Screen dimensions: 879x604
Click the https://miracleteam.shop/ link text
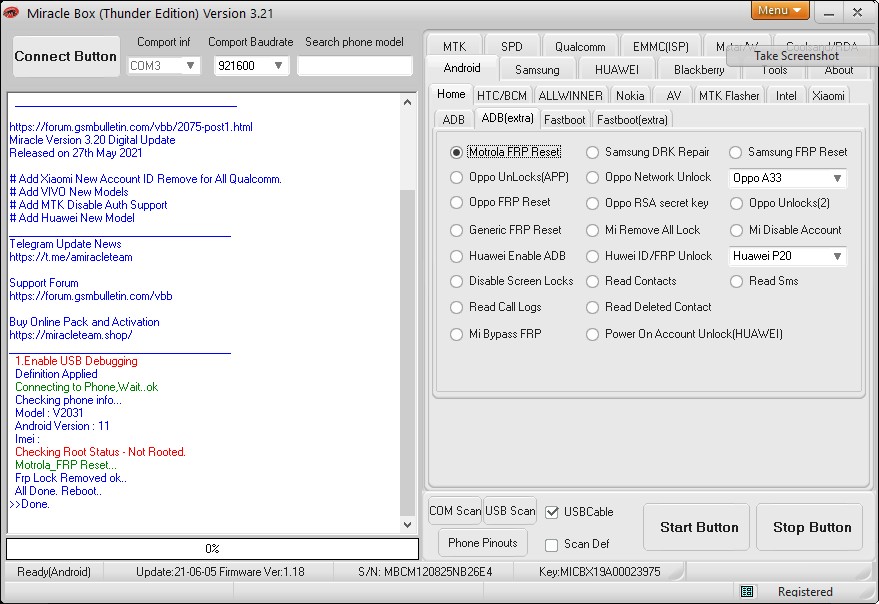pyautogui.click(x=71, y=335)
